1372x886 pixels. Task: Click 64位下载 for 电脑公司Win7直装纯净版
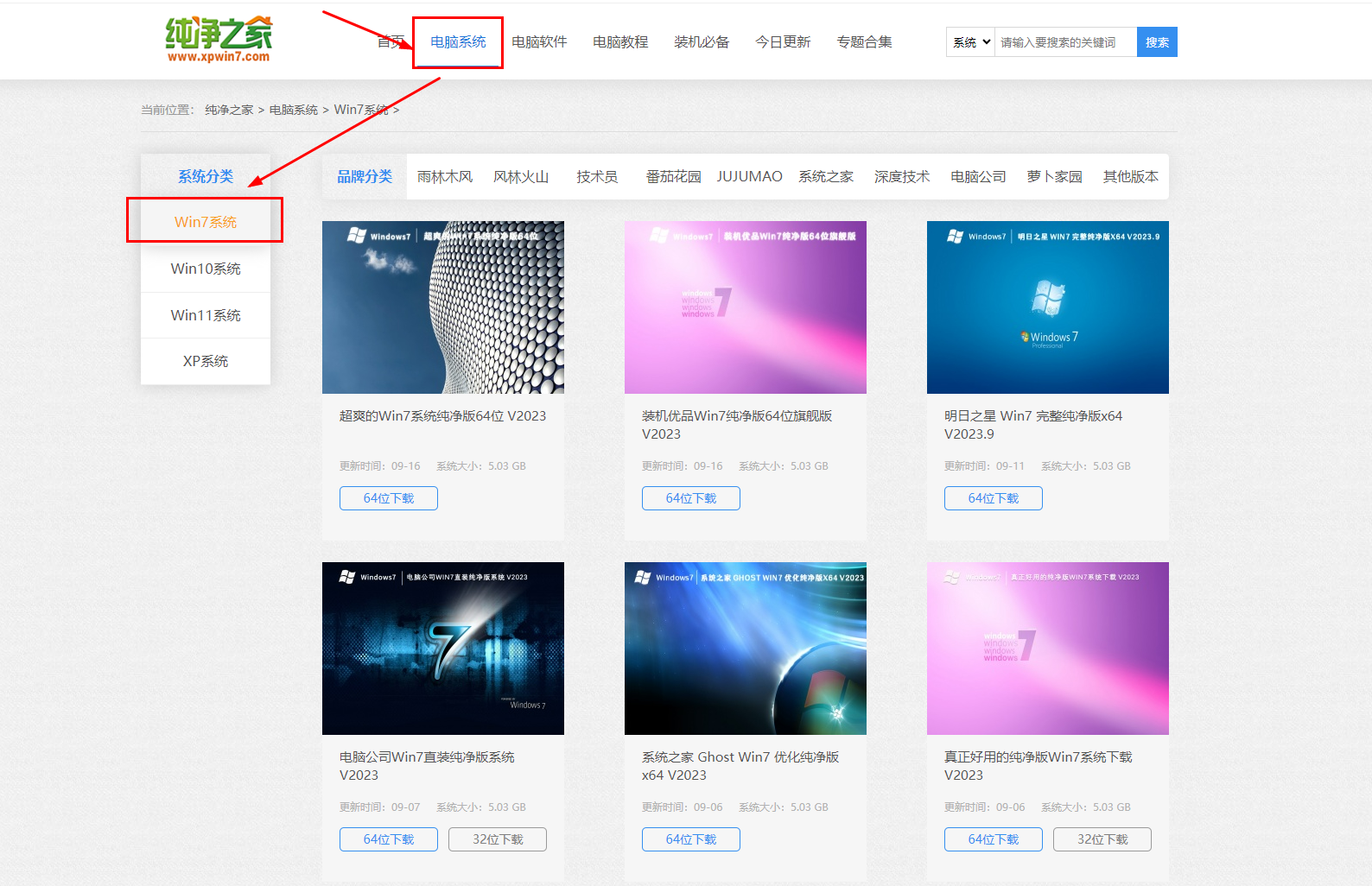pyautogui.click(x=389, y=839)
